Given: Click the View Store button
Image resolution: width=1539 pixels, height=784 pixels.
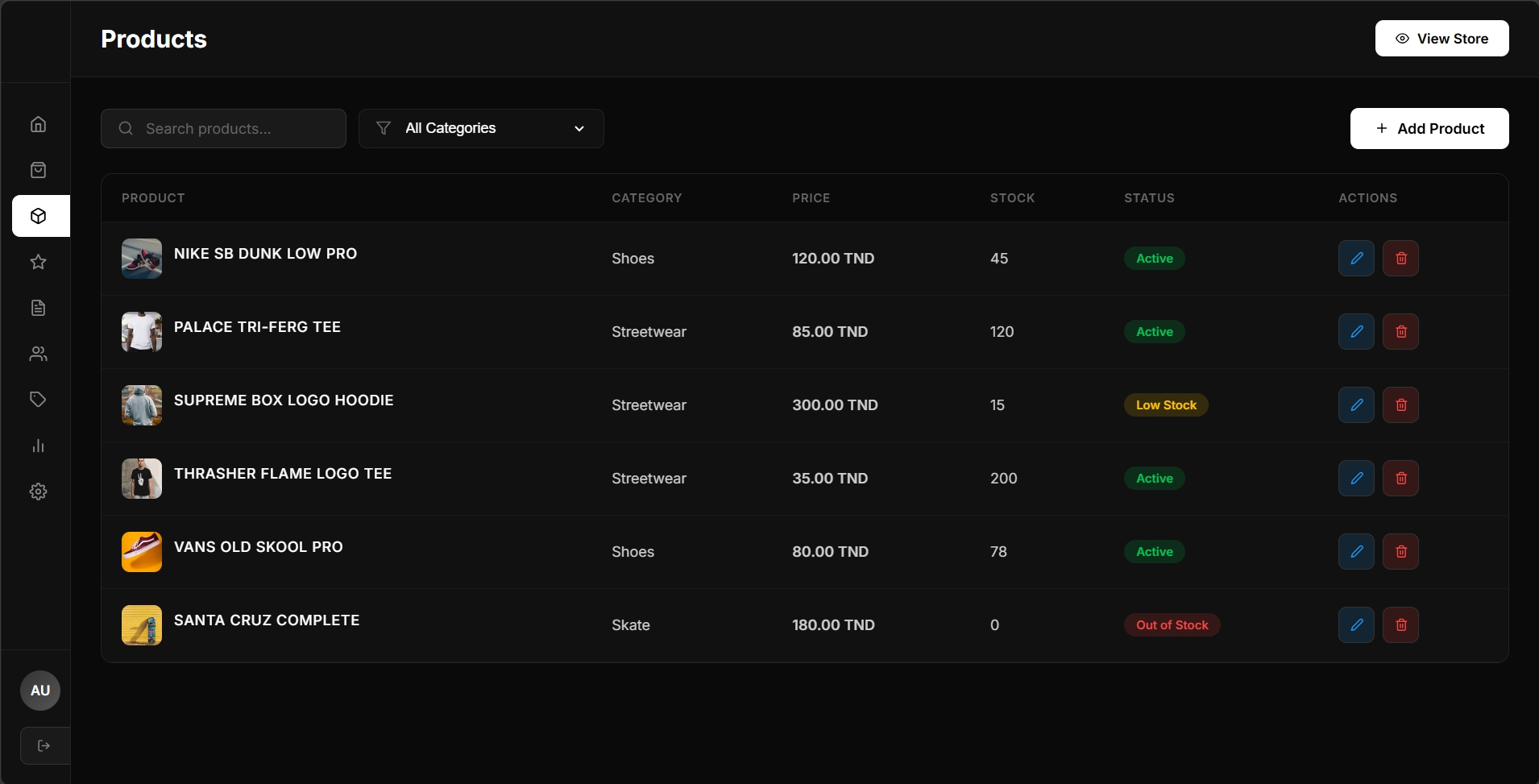Looking at the screenshot, I should [x=1442, y=39].
